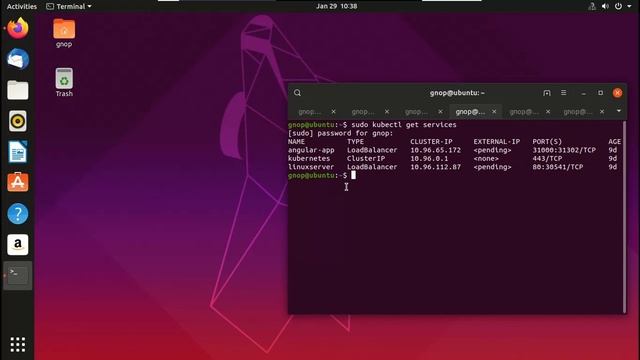
Task: Open LibreOffice Writer from the dock
Action: (x=18, y=152)
